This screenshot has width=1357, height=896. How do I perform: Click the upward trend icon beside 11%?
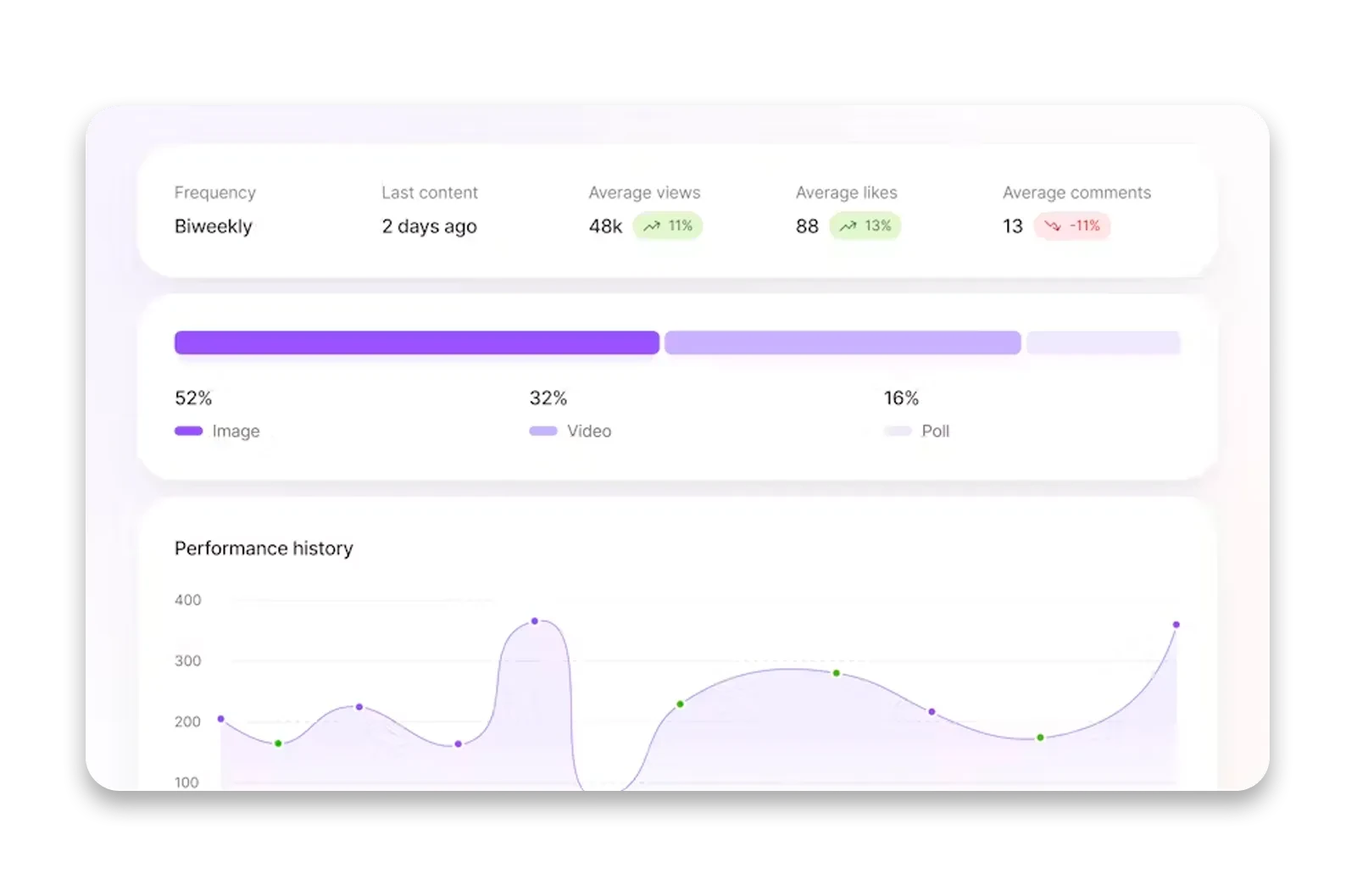652,226
